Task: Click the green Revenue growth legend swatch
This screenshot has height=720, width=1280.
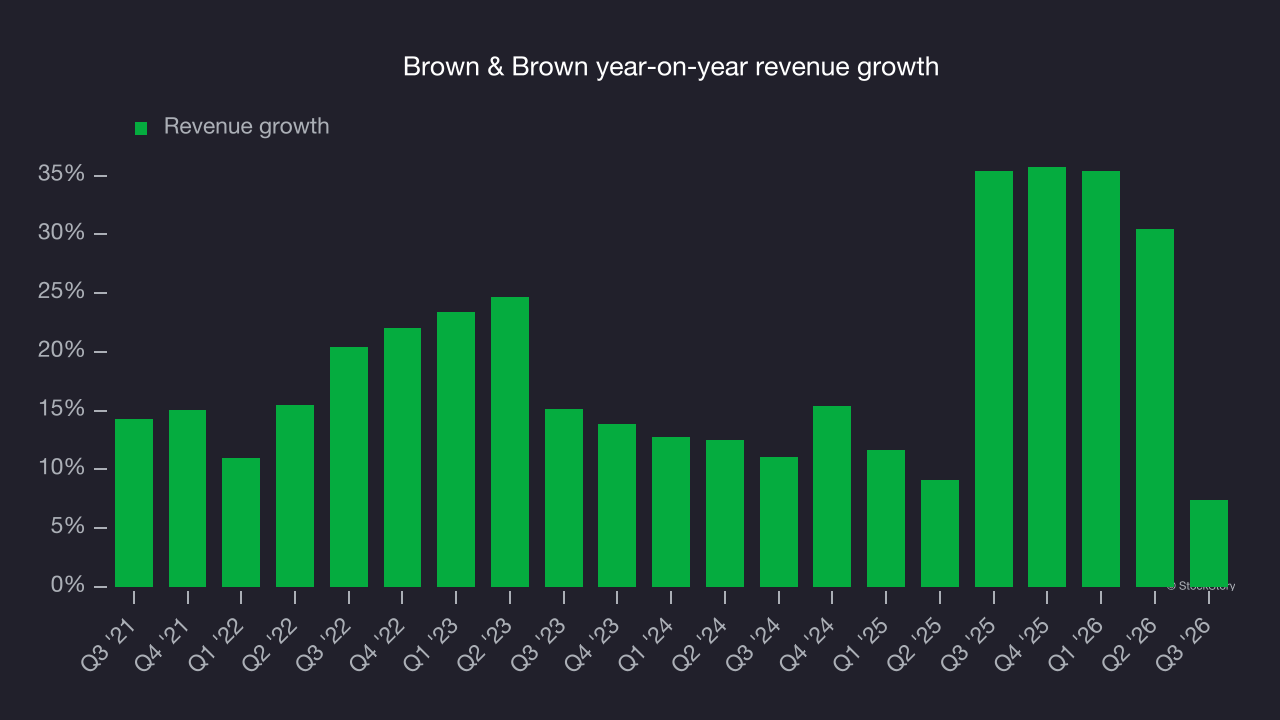Action: click(141, 128)
